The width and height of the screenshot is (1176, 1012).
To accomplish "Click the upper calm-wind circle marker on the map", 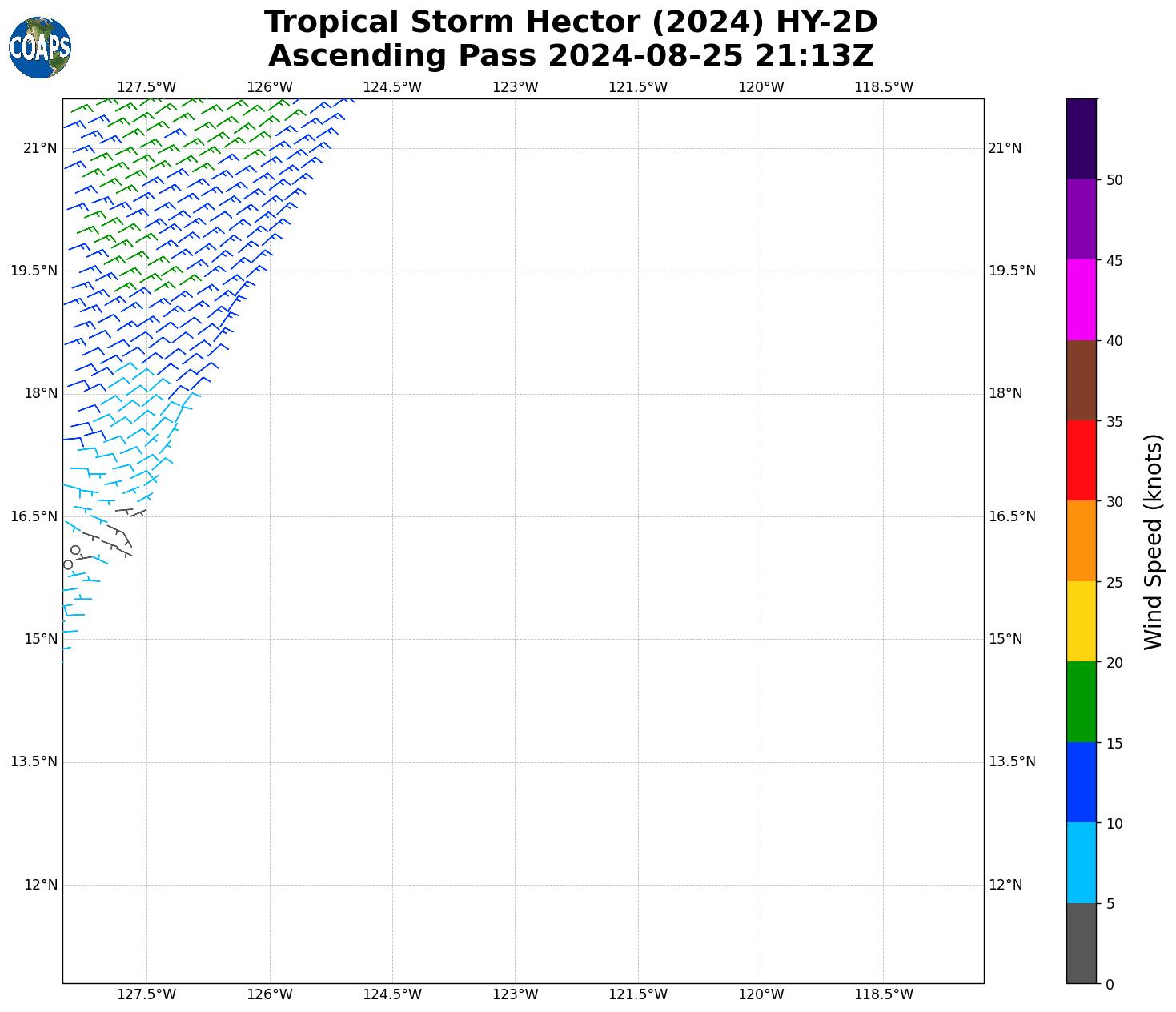I will [x=75, y=550].
